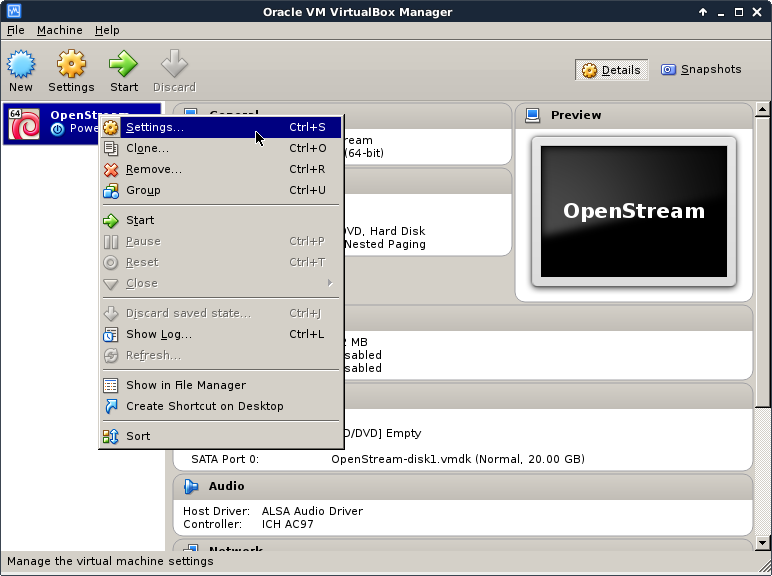Screen dimensions: 772x576
Task: Choose Start in the context menu
Action: [221, 221]
